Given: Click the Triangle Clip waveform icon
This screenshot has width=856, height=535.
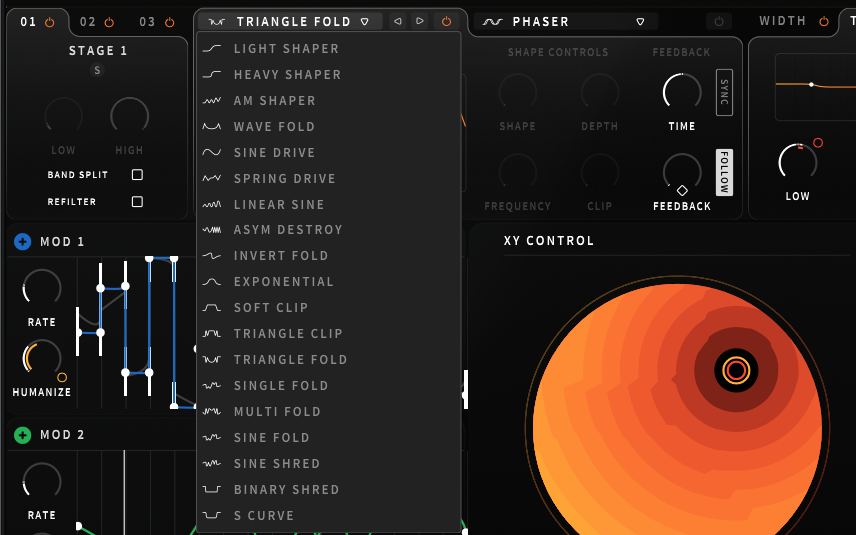Looking at the screenshot, I should [212, 334].
